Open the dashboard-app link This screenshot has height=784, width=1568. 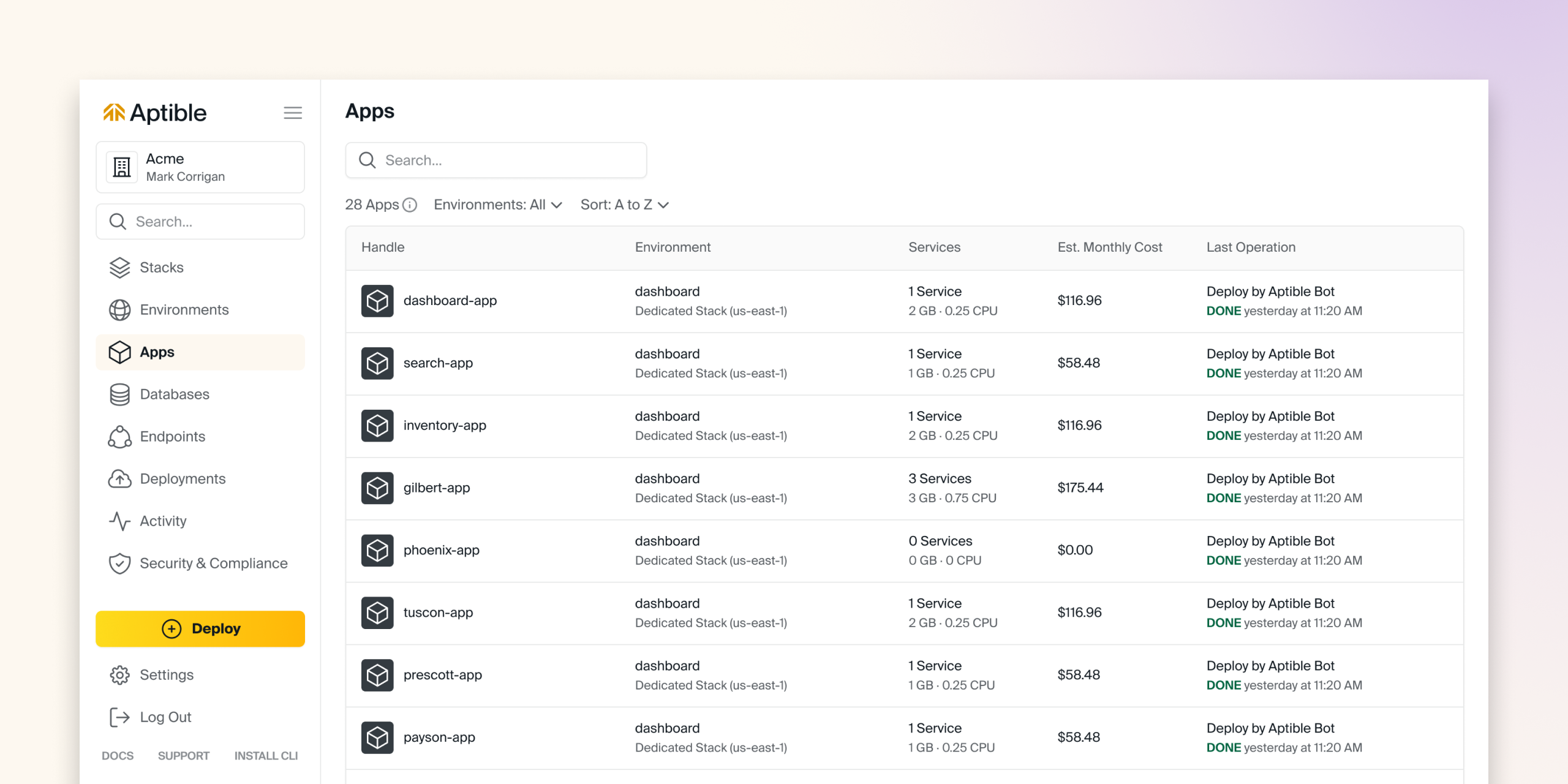450,301
